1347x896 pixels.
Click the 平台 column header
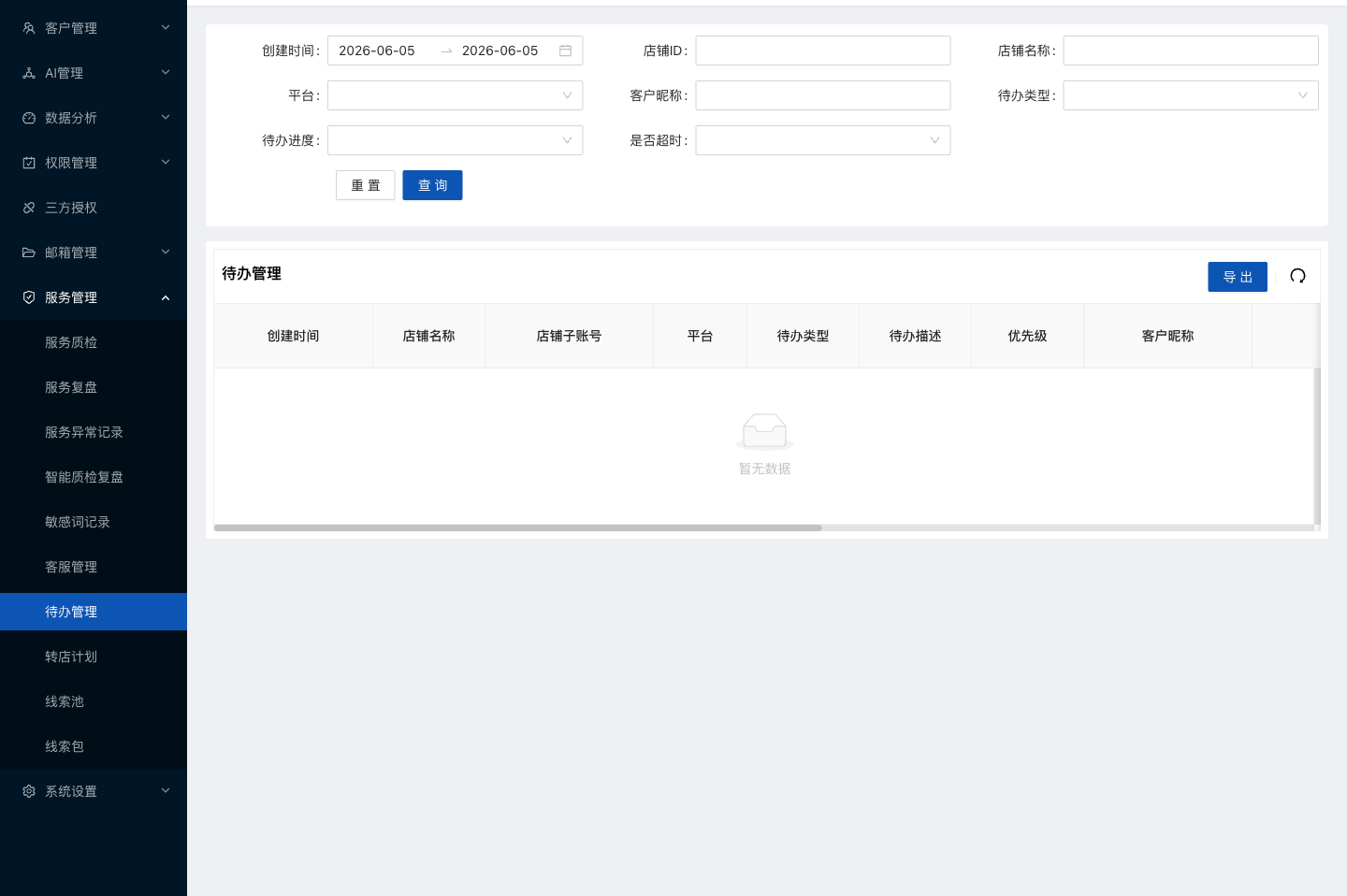[x=700, y=336]
